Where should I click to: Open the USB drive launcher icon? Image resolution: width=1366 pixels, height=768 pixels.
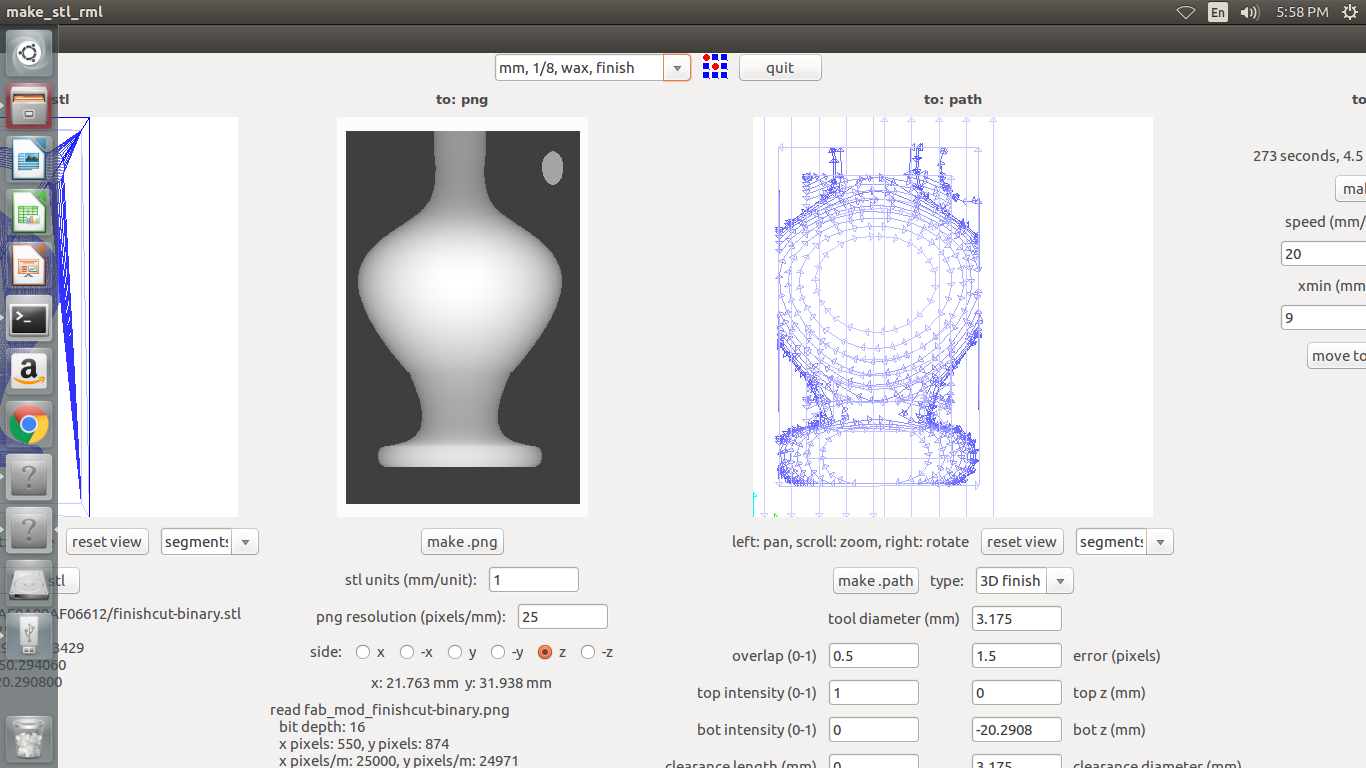click(x=29, y=635)
